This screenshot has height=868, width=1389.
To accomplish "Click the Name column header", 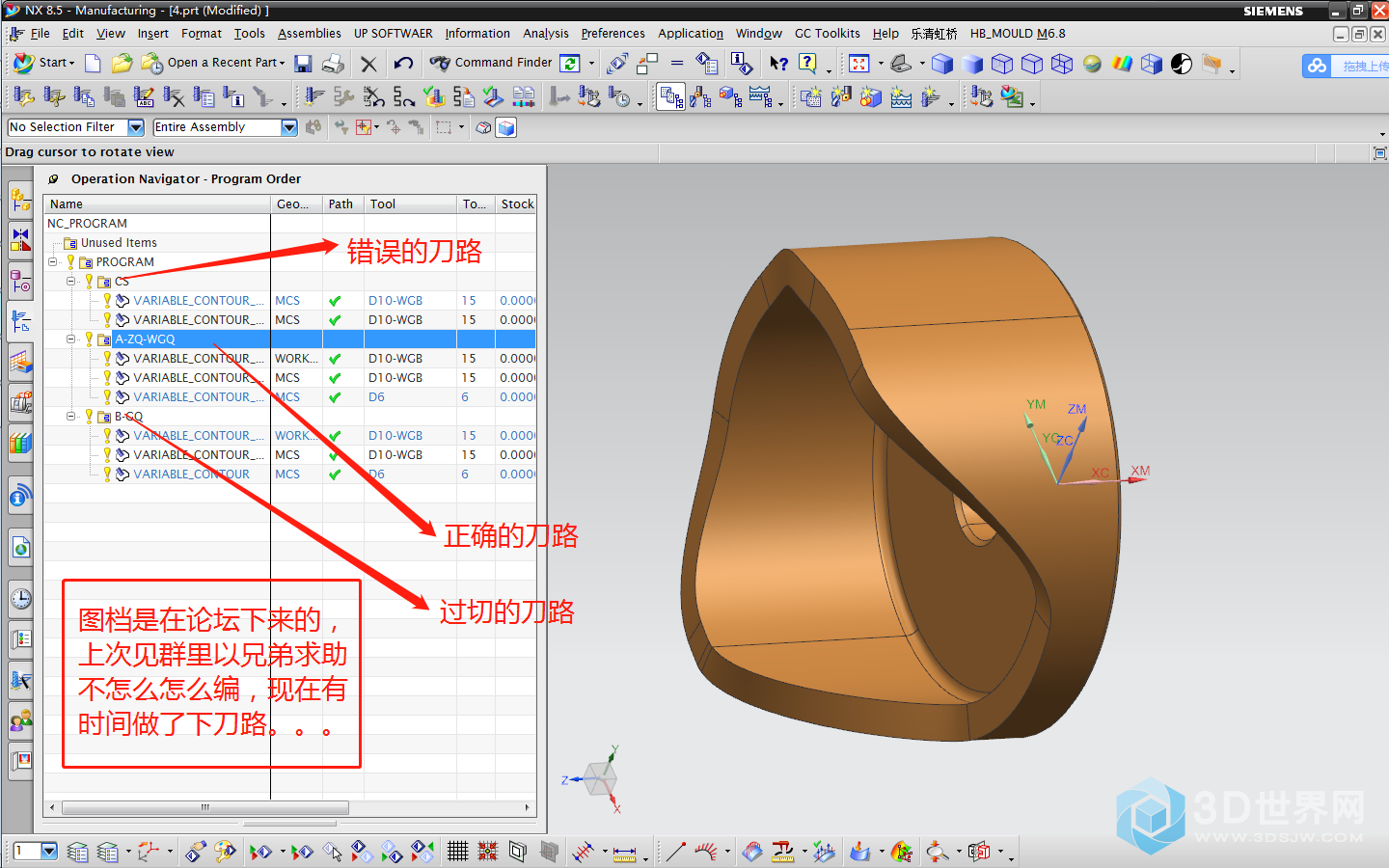I will (157, 204).
